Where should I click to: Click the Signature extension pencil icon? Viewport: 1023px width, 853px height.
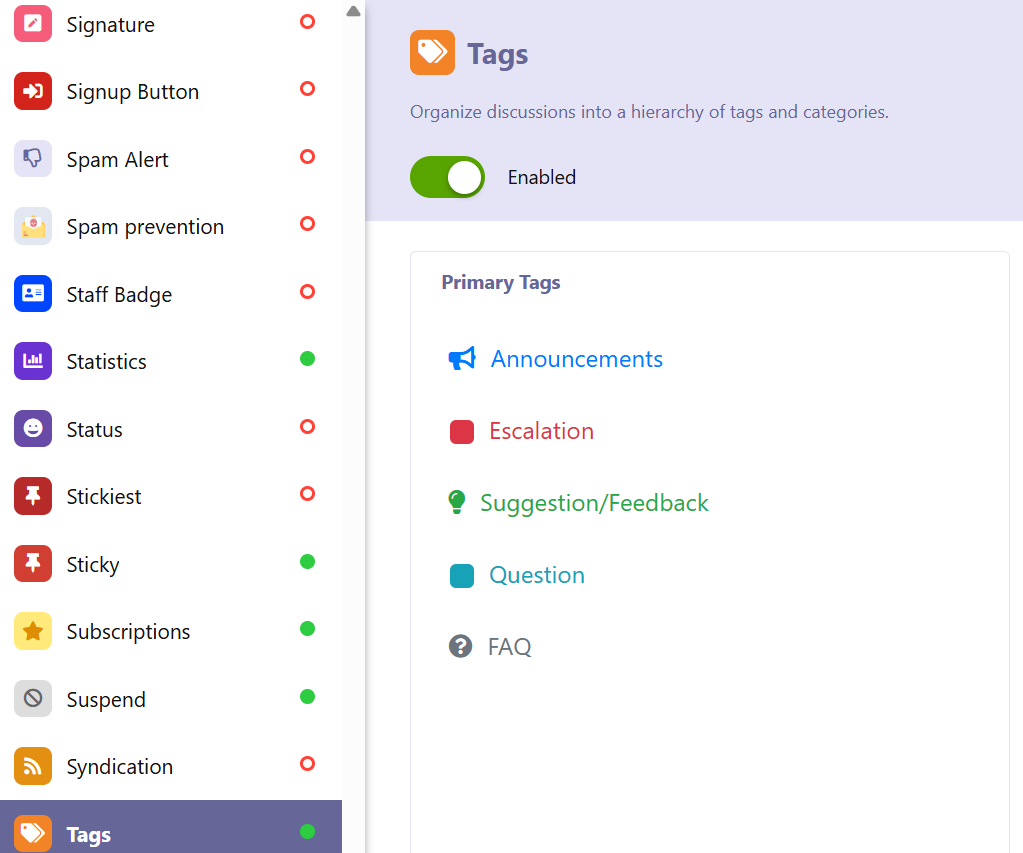coord(33,24)
